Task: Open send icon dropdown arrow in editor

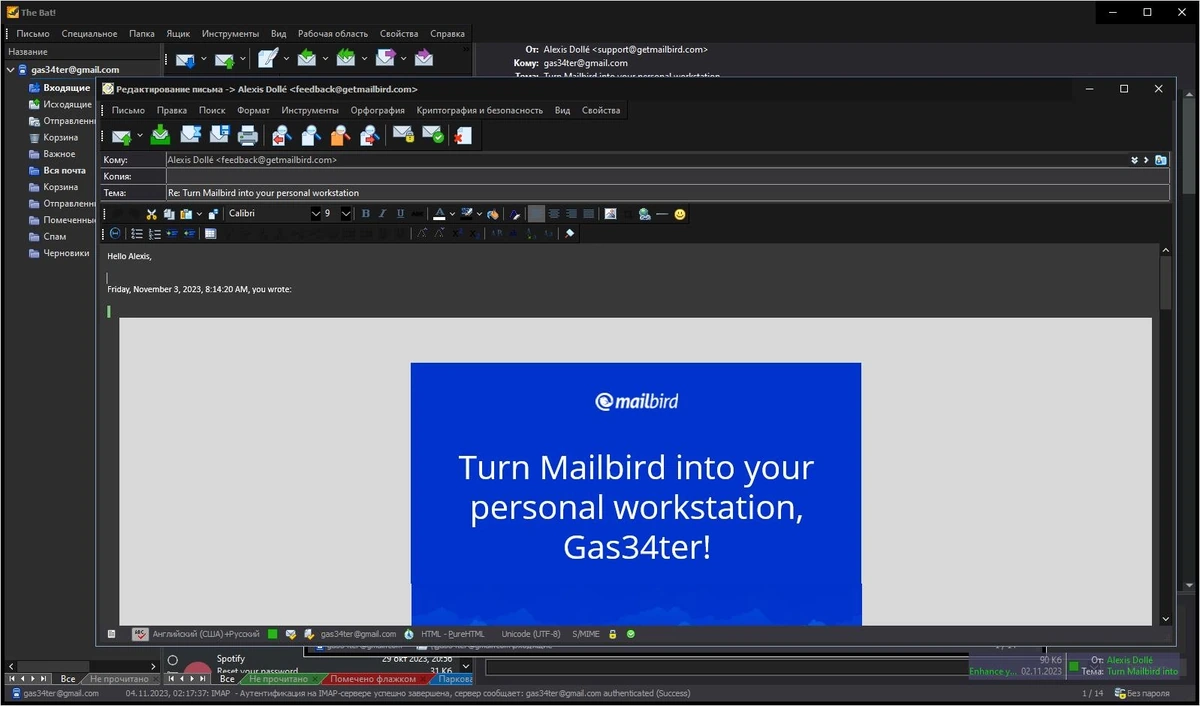Action: 140,136
